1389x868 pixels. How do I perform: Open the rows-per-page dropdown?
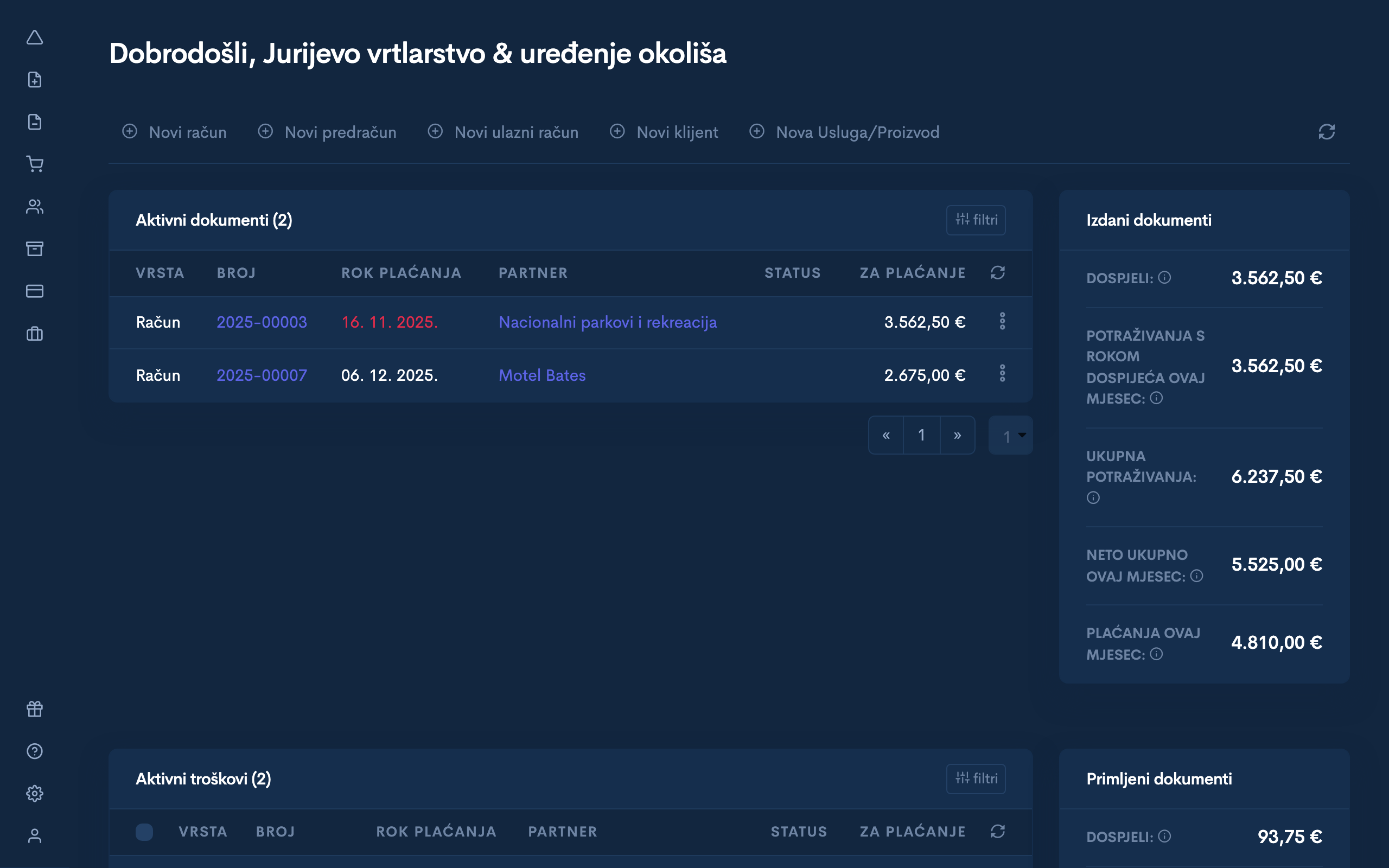tap(1011, 435)
